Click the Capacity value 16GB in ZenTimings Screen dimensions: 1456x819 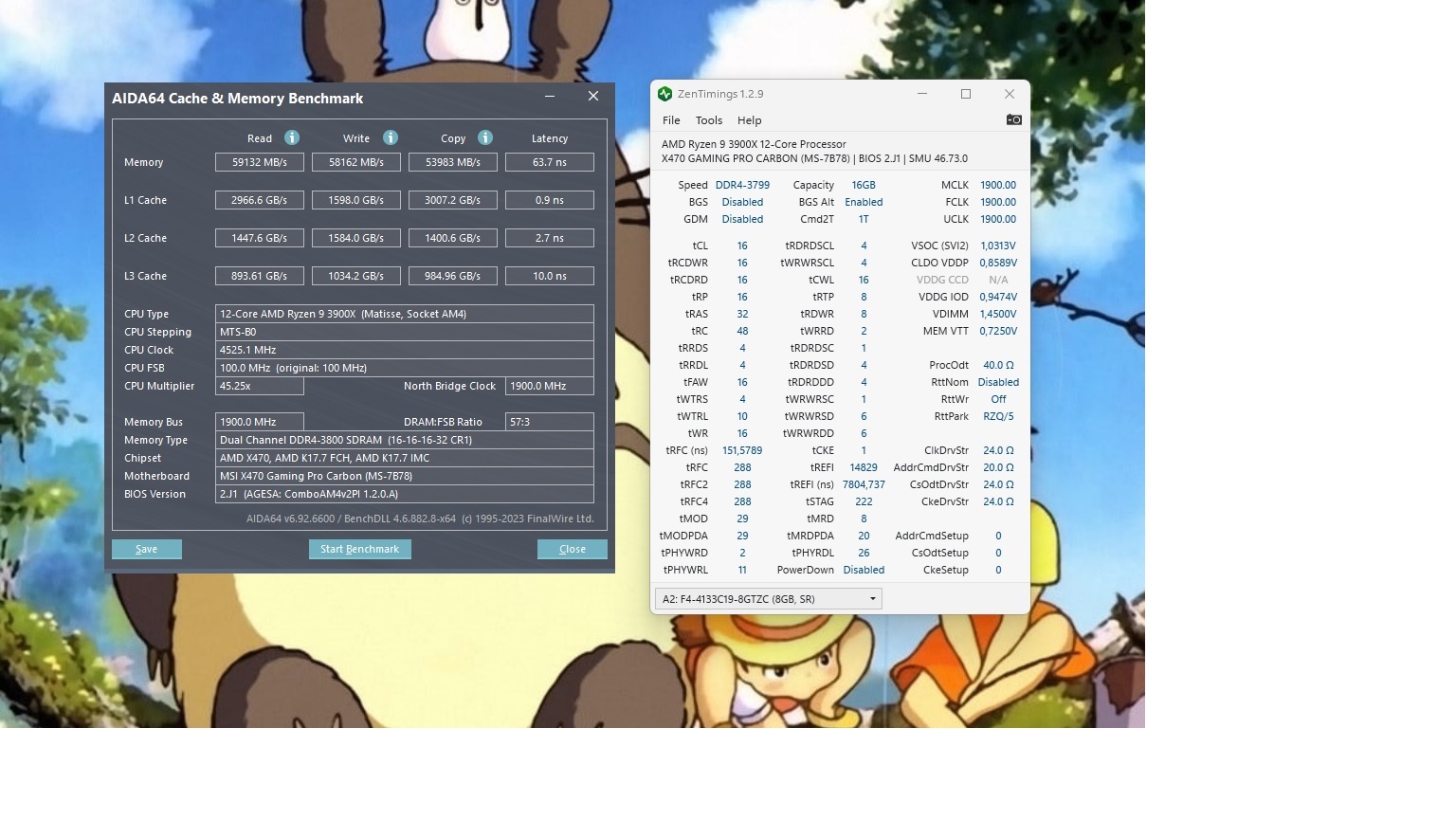[864, 185]
